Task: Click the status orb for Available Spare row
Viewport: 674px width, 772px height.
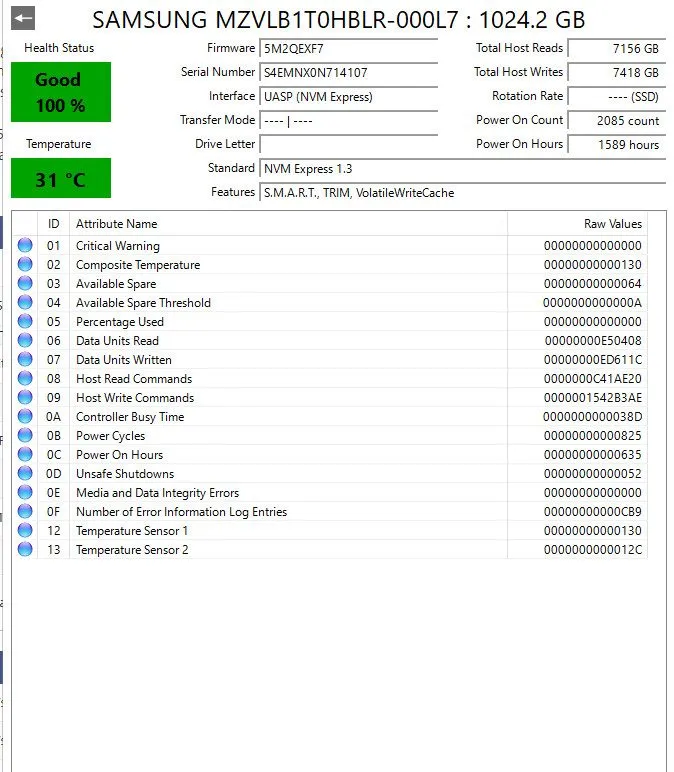Action: click(25, 283)
